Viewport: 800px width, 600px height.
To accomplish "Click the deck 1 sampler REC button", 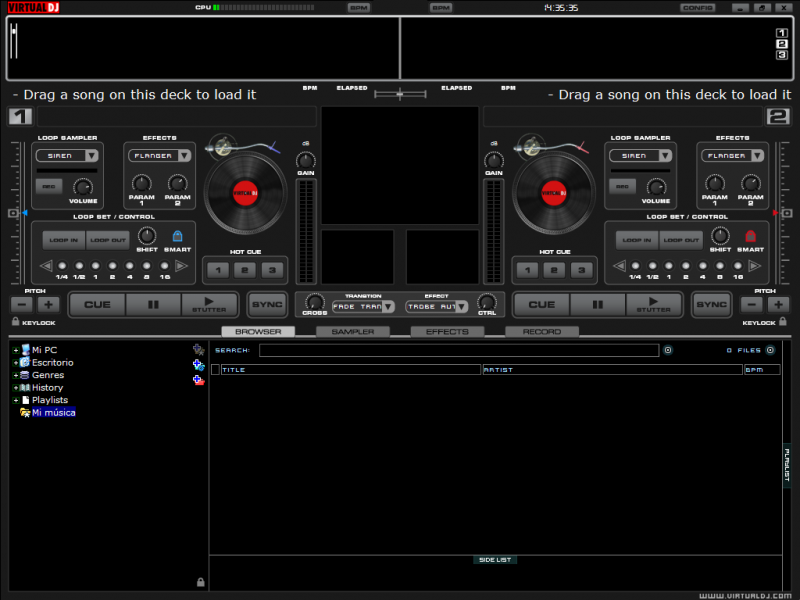I will (49, 187).
